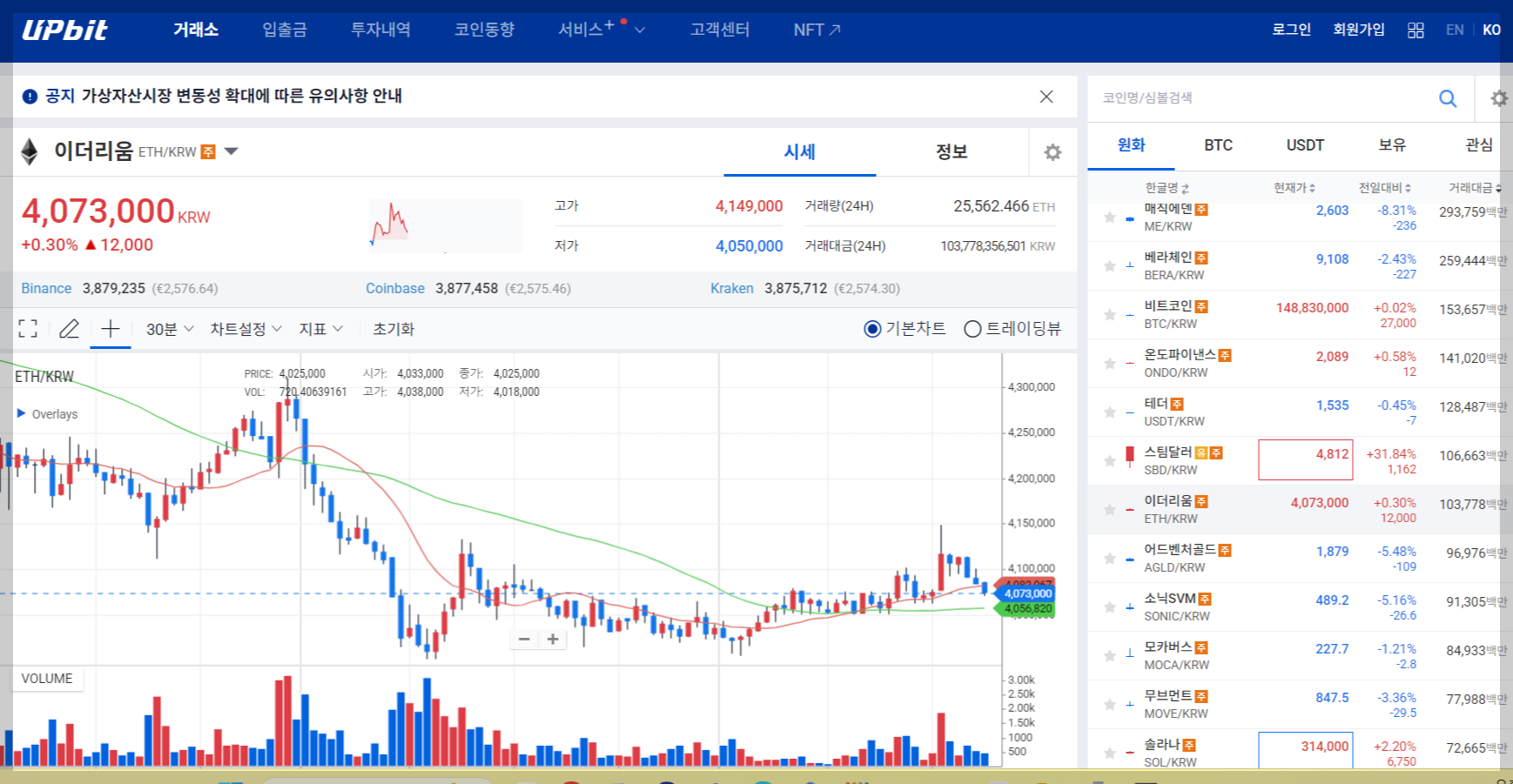Image resolution: width=1513 pixels, height=784 pixels.
Task: Favorite star for 테더 USDT/KRW
Action: point(1109,412)
